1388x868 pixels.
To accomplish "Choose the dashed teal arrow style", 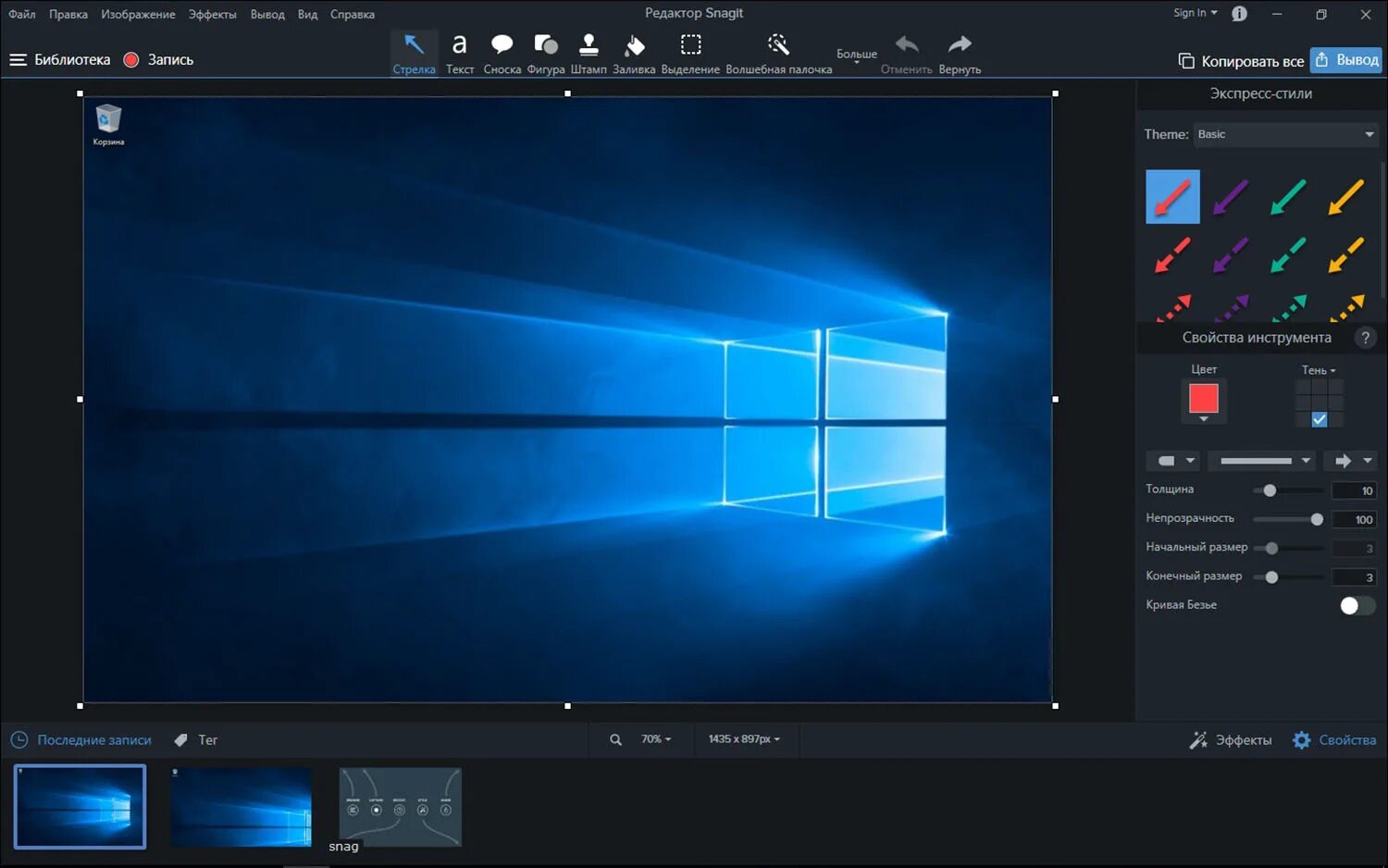I will (1288, 254).
